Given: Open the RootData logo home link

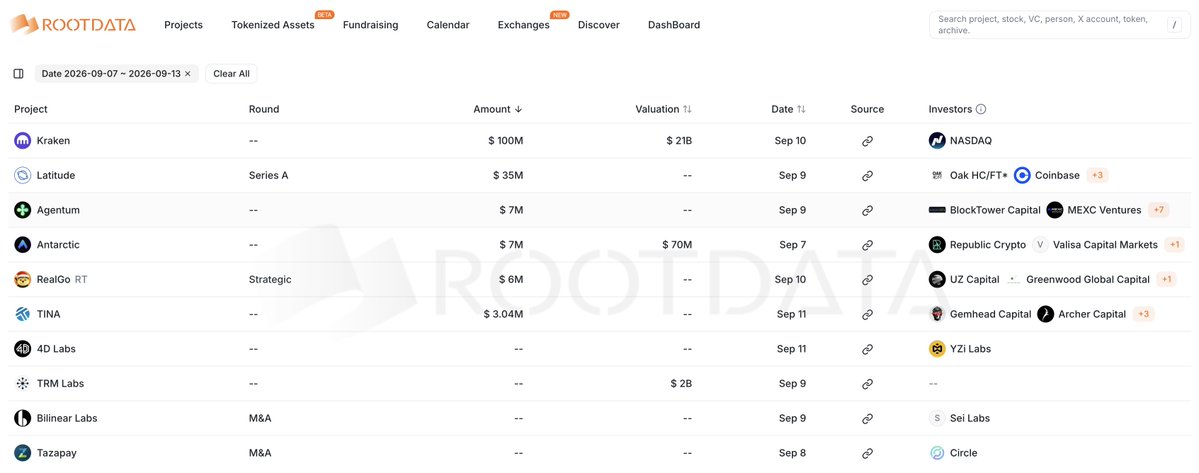Looking at the screenshot, I should 73,24.
